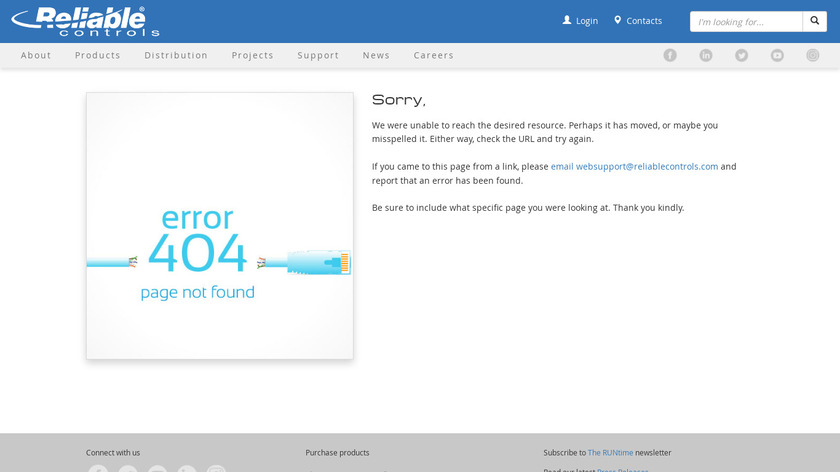Open the Careers menu
Screen dimensions: 840x472
(433, 55)
